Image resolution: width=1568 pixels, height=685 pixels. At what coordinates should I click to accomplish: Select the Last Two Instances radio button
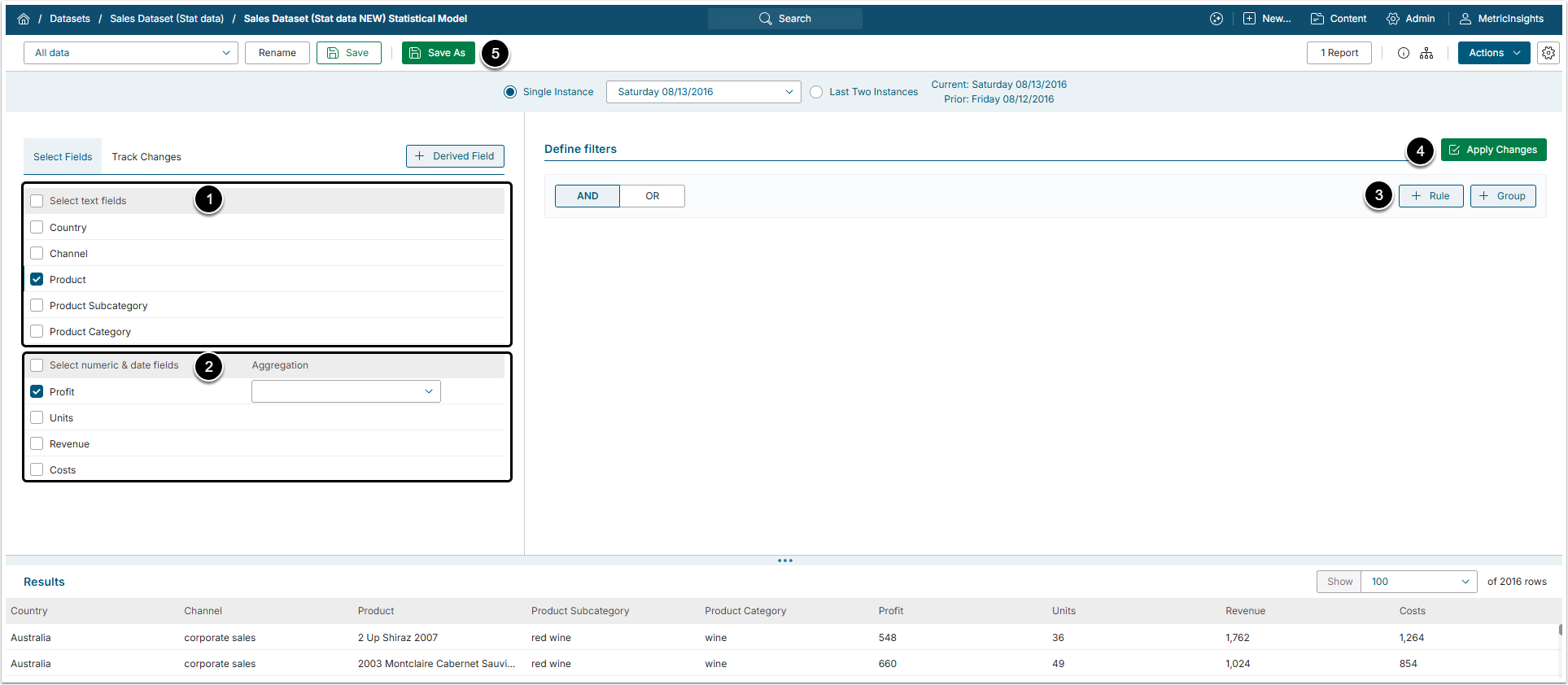point(816,92)
